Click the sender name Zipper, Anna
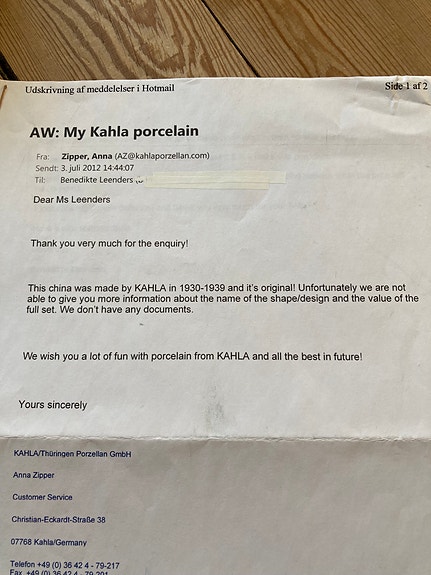This screenshot has width=431, height=575. tap(87, 156)
